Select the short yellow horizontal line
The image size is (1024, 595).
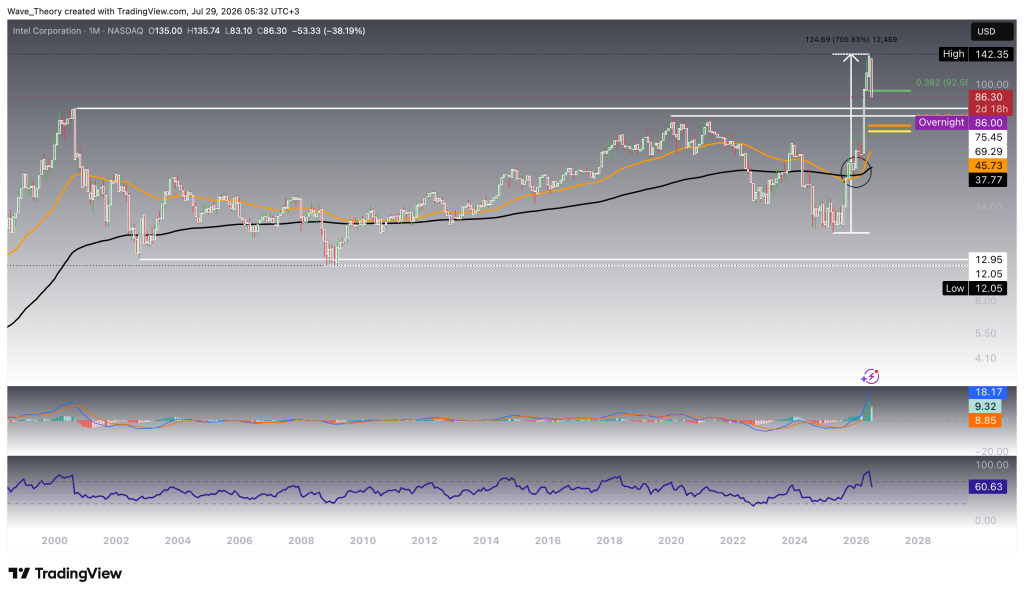click(x=889, y=131)
